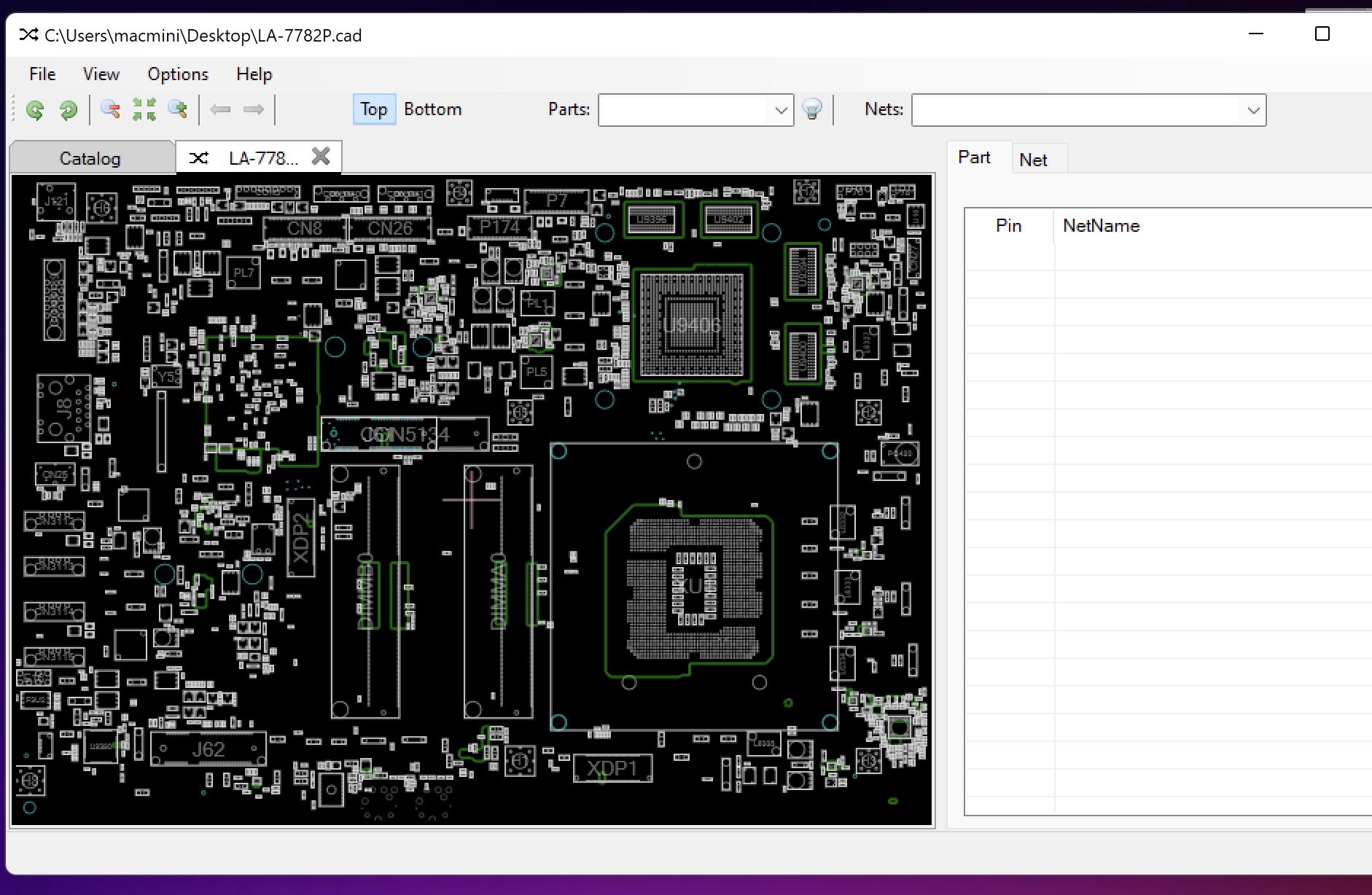Click inside the Nets text field
Screen dimensions: 1372x895
tap(1075, 111)
